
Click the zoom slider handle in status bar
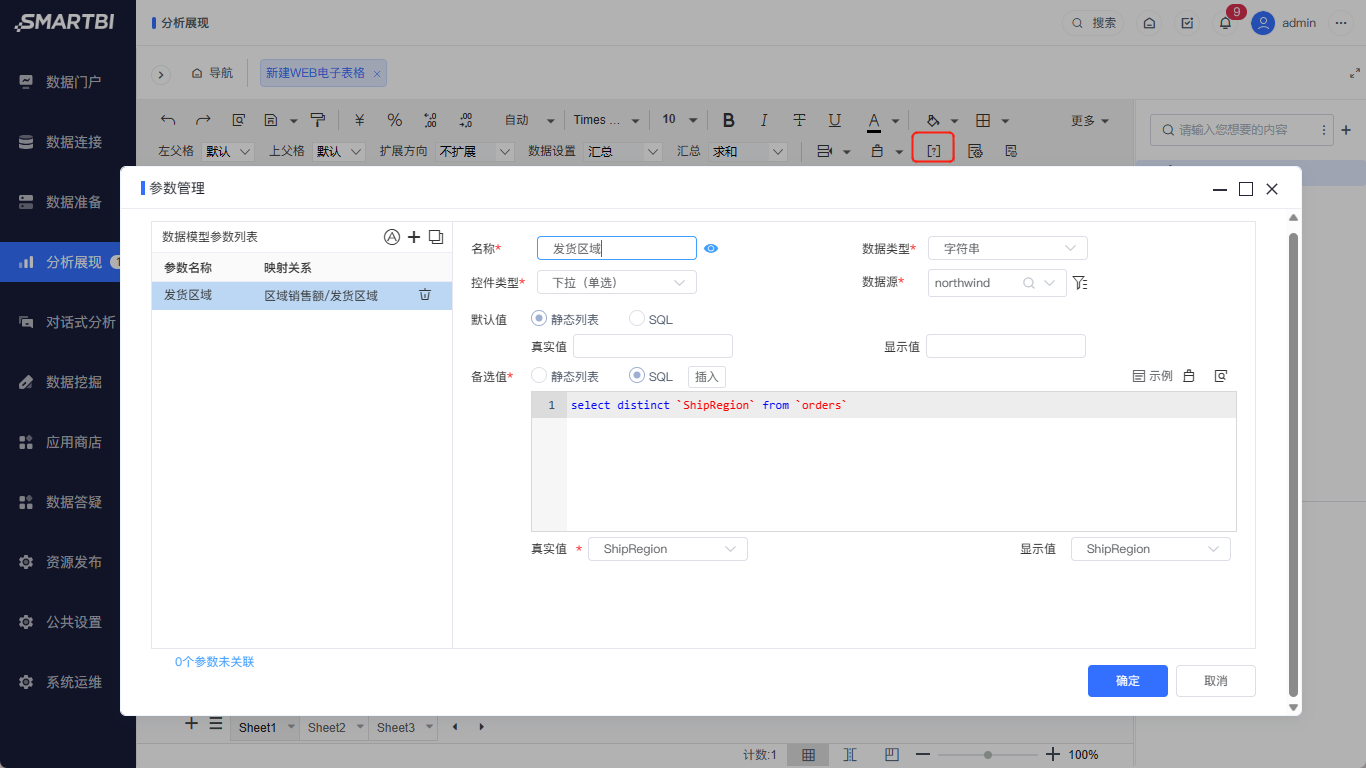click(x=988, y=755)
